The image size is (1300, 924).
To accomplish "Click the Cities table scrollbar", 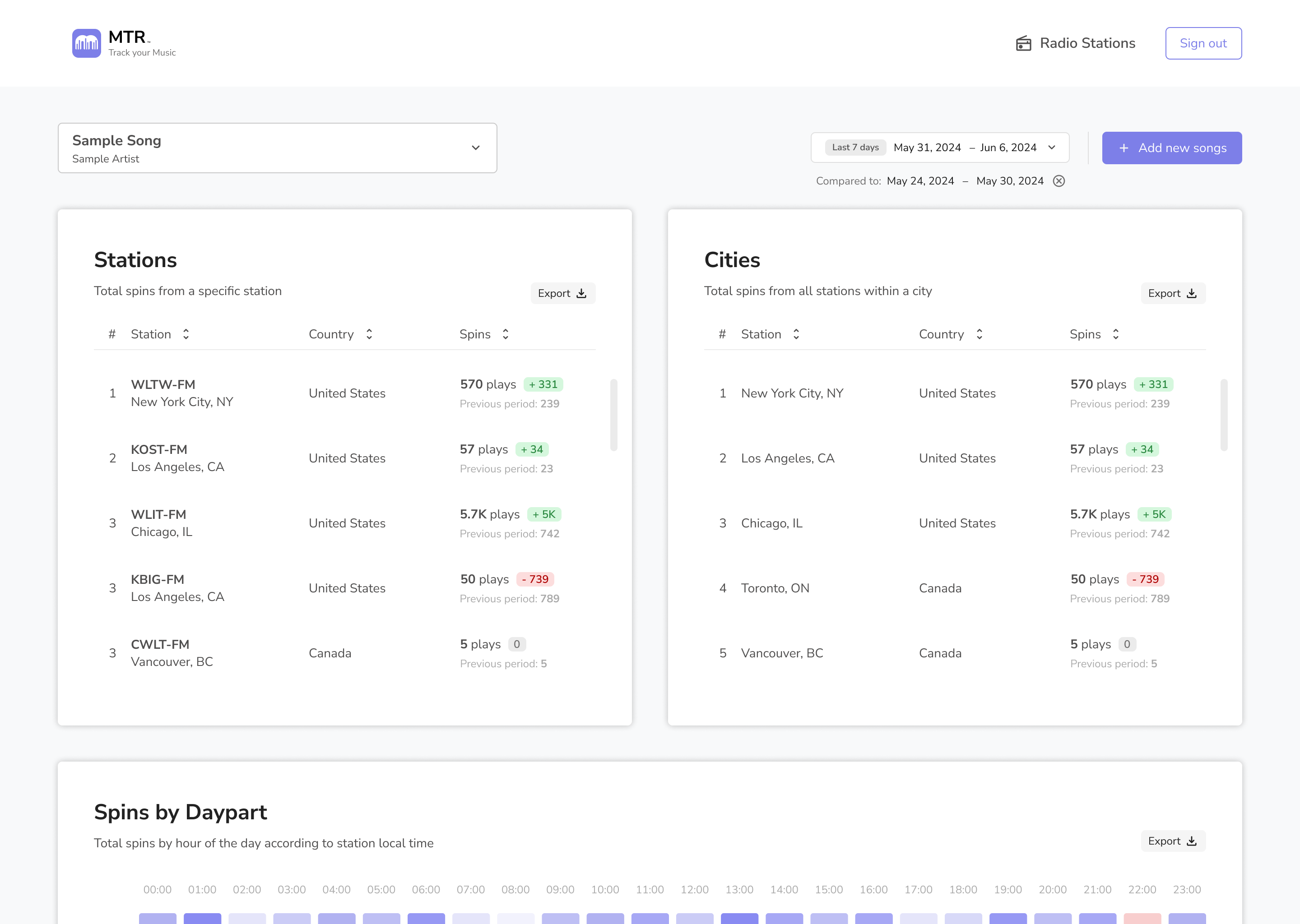I will 1224,414.
